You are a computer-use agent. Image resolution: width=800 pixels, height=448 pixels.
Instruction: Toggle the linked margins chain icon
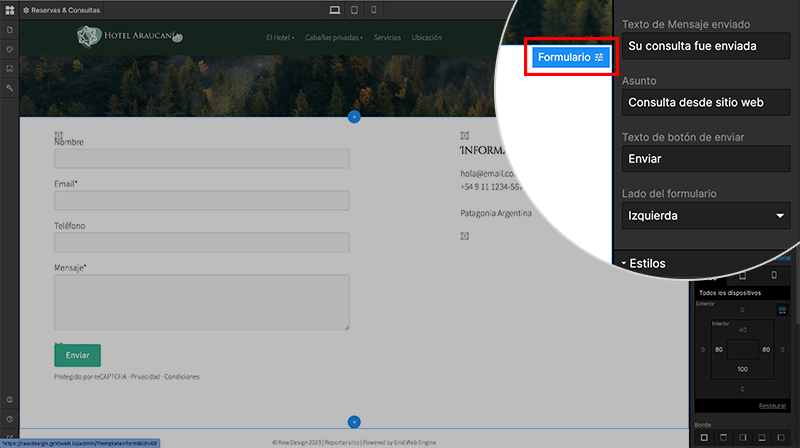[782, 310]
